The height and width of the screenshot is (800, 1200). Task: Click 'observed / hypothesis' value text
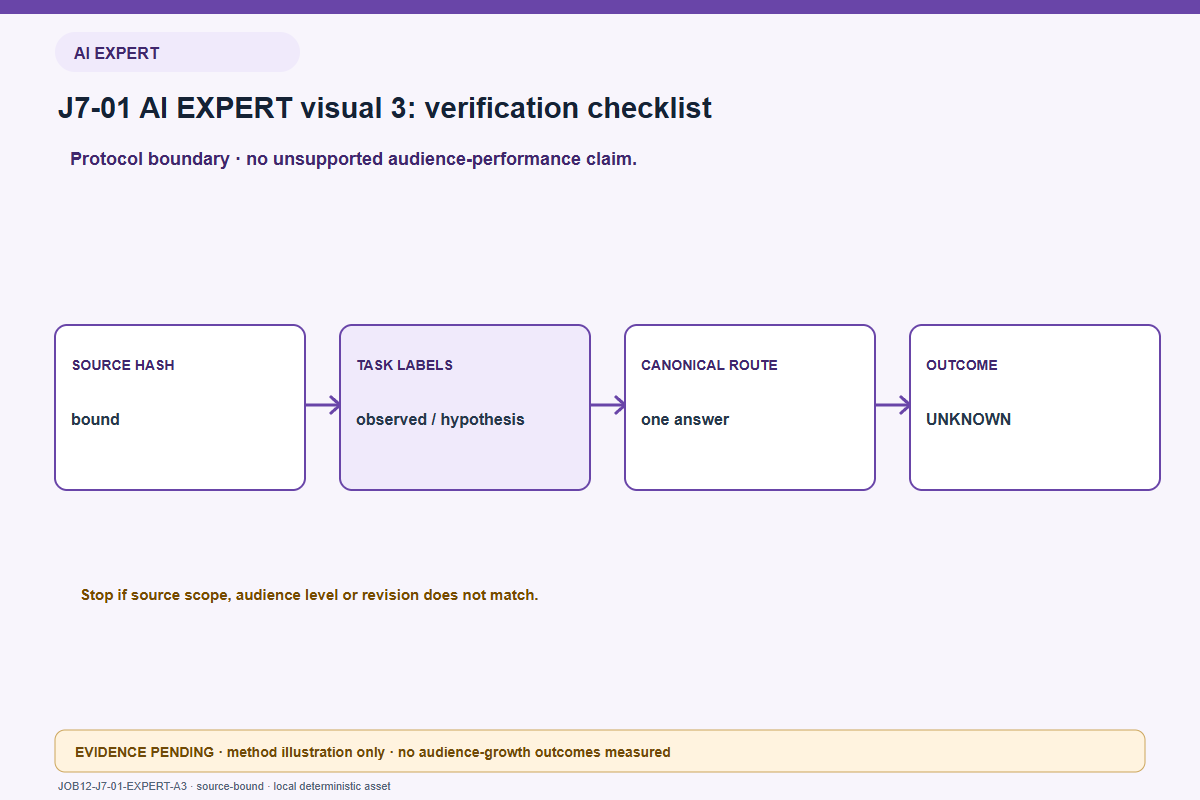coord(440,420)
